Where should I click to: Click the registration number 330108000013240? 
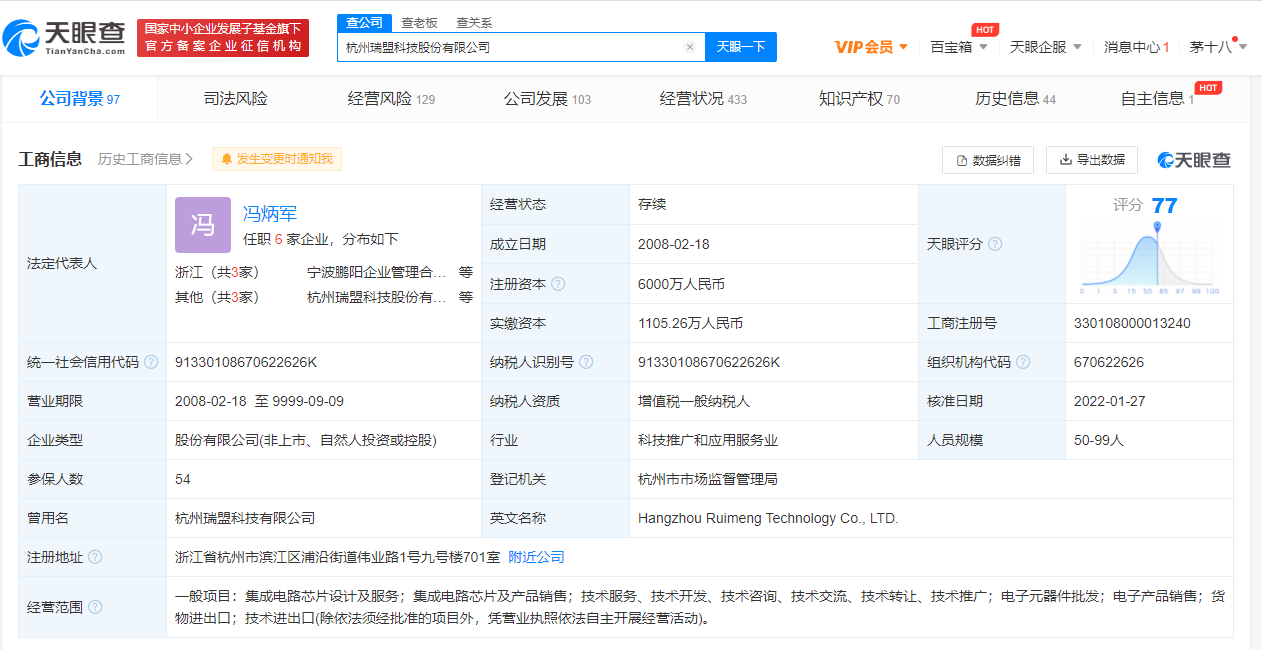click(x=1132, y=323)
